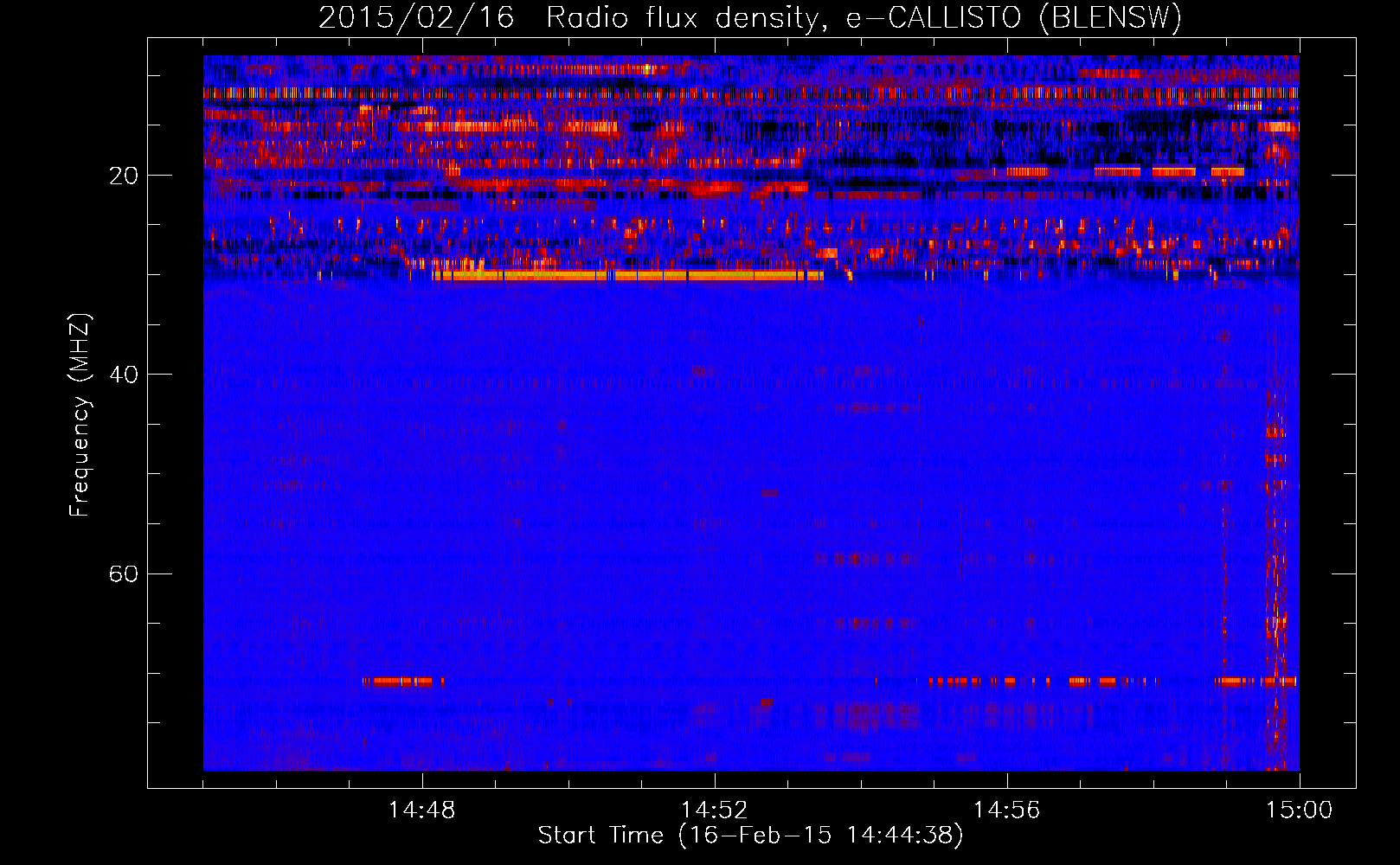
Task: Click the 'Start Time (16-Feb-15 14:44:38)' label
Action: coord(750,836)
